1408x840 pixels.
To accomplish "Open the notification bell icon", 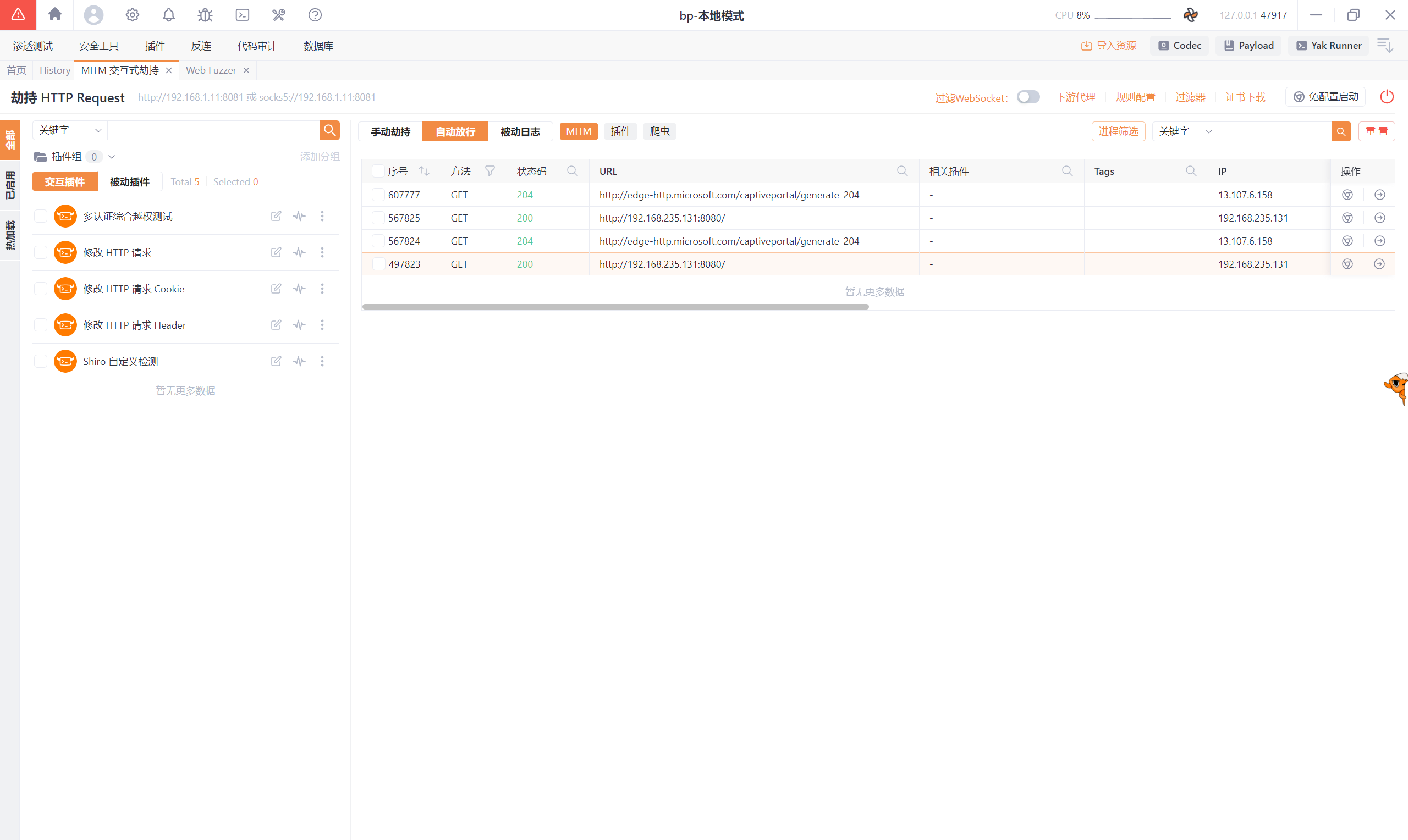I will pos(169,15).
